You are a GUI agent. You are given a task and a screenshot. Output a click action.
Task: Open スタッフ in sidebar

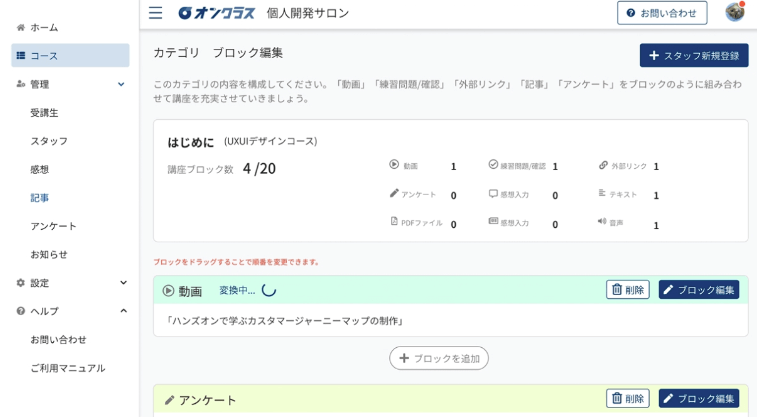coord(49,141)
